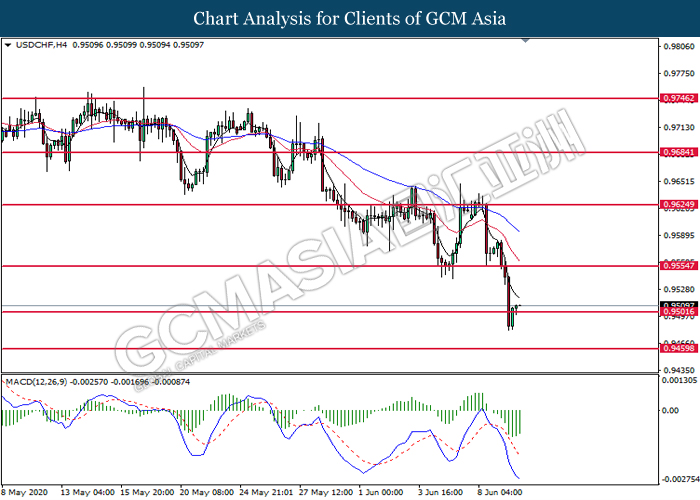Click the 20 May 08:00 time label

click(x=207, y=492)
